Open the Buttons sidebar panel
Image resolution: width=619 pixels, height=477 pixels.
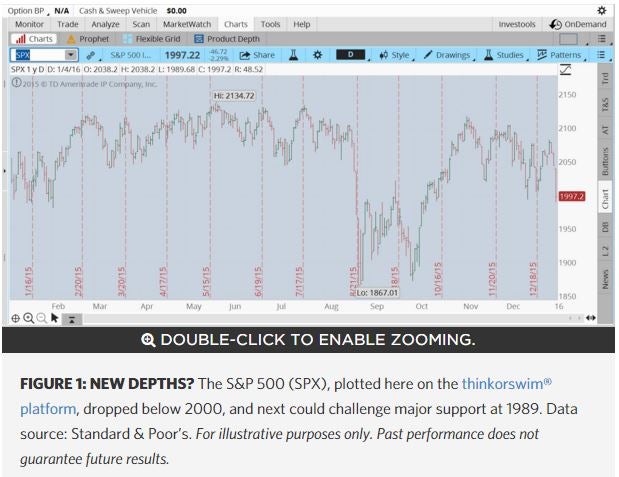point(604,161)
